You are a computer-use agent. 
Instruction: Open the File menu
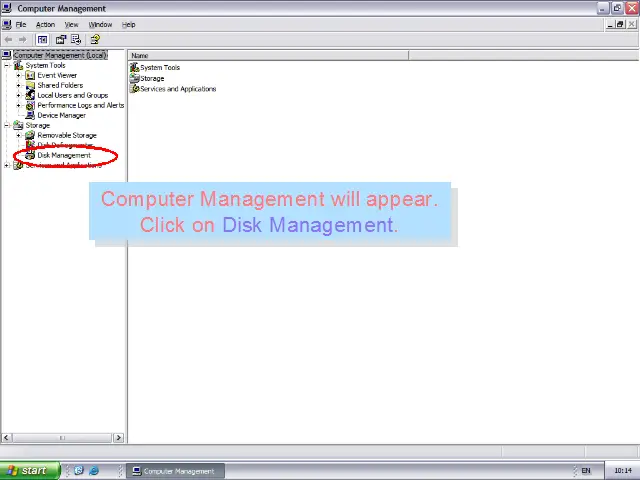tap(20, 24)
